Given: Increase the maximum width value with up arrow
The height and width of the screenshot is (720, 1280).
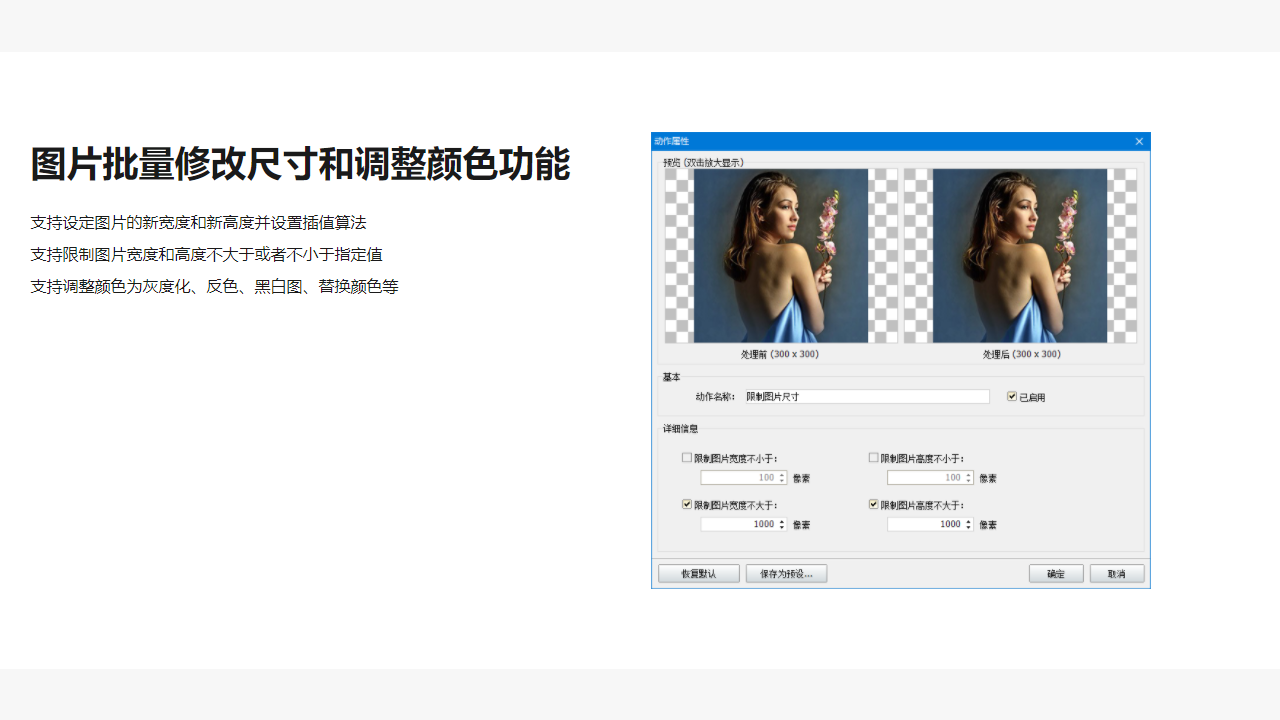Looking at the screenshot, I should (x=781, y=520).
